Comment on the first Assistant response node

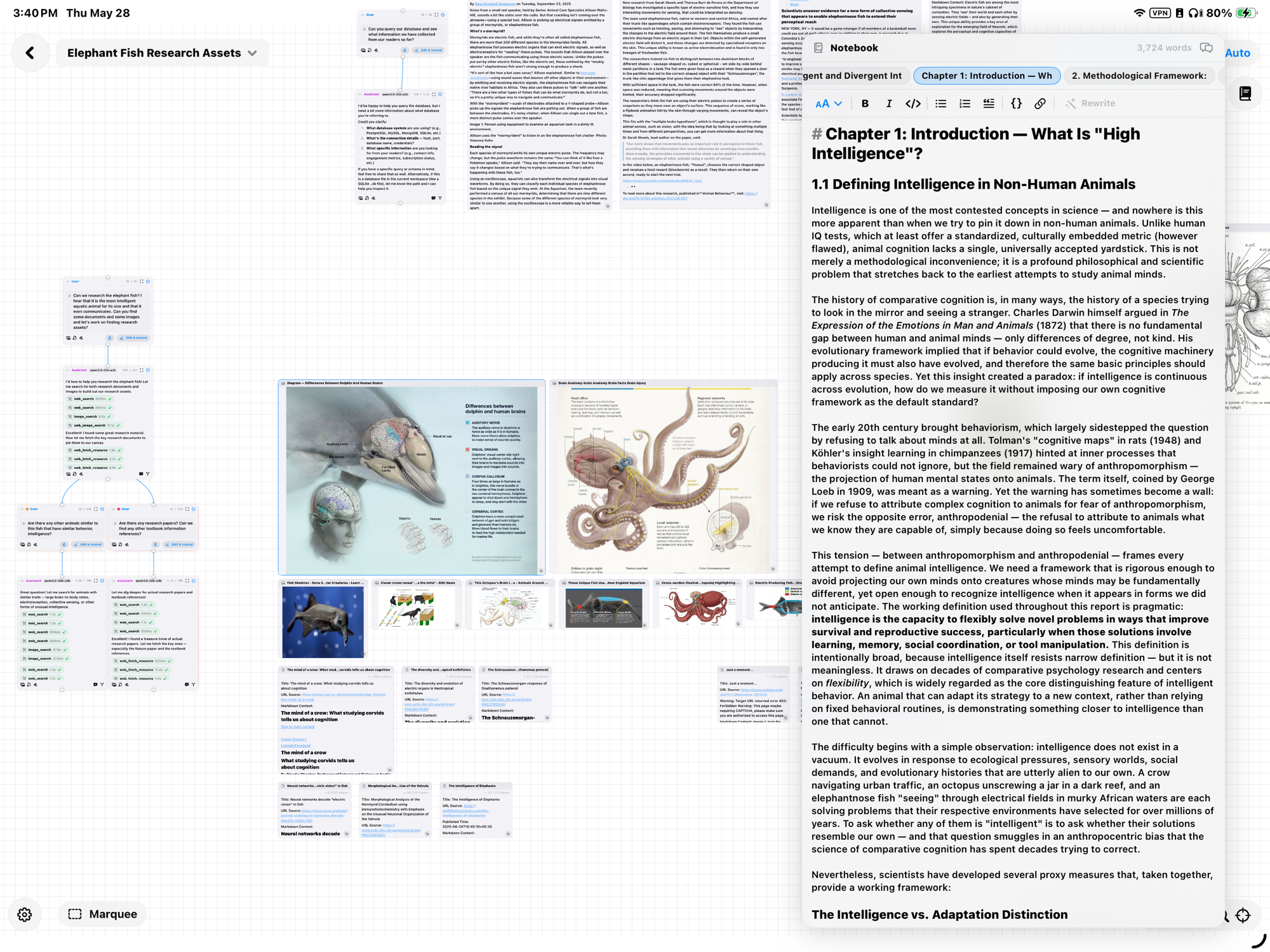[141, 474]
